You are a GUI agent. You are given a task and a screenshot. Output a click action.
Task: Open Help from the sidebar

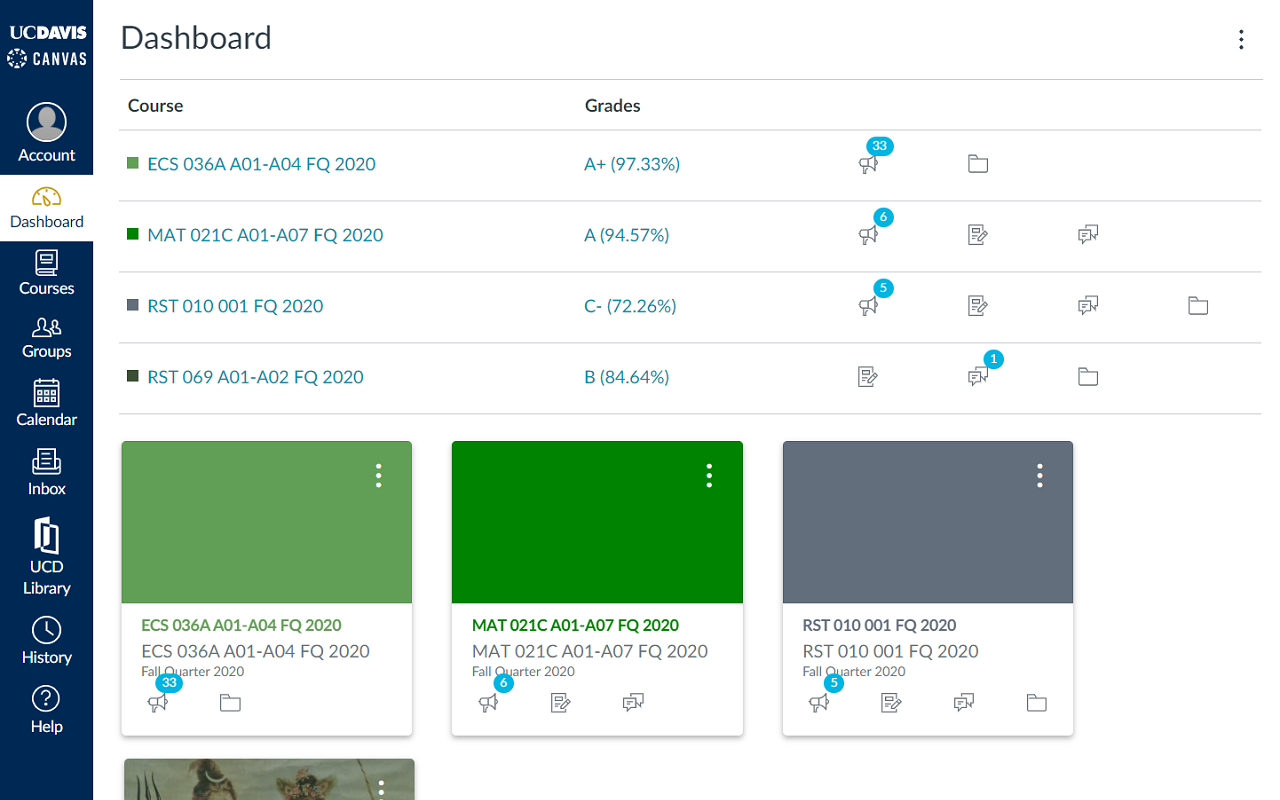[x=46, y=709]
